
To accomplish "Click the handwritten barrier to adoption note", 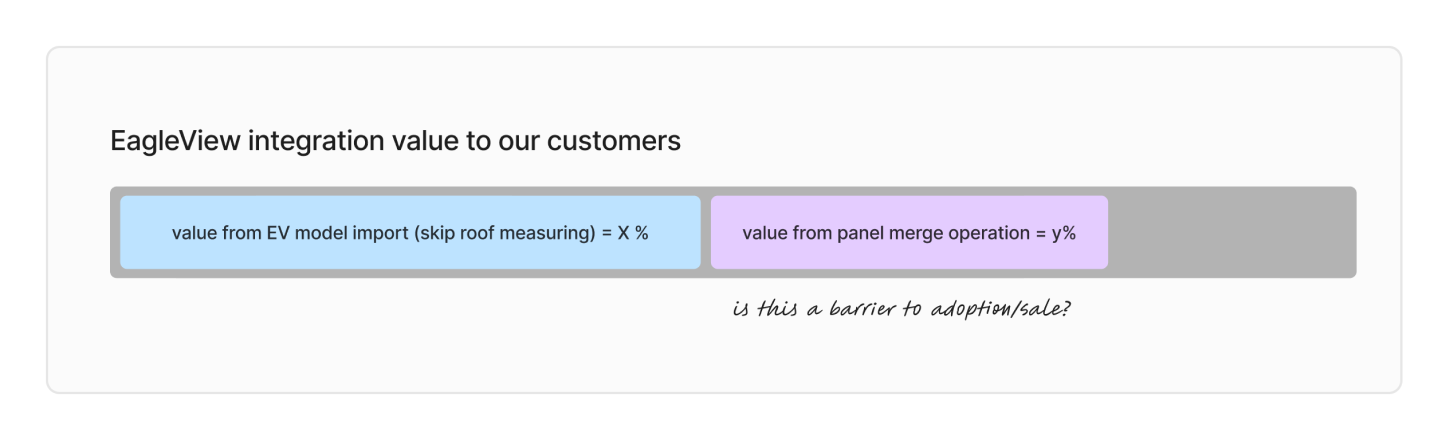I will tap(902, 308).
